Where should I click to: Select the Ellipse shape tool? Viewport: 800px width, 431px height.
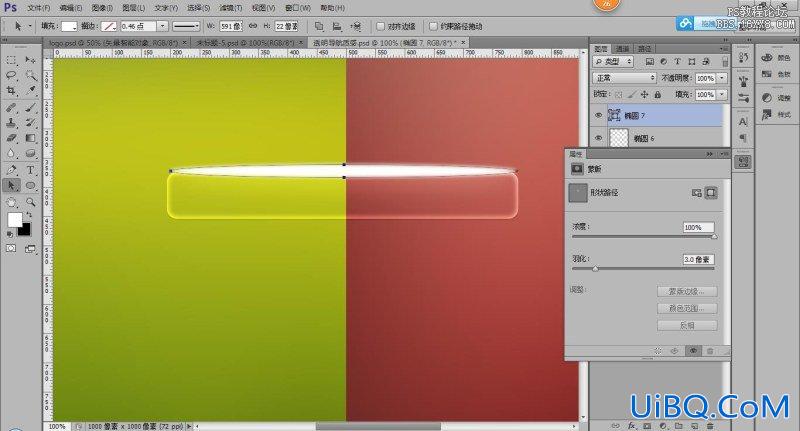(30, 186)
